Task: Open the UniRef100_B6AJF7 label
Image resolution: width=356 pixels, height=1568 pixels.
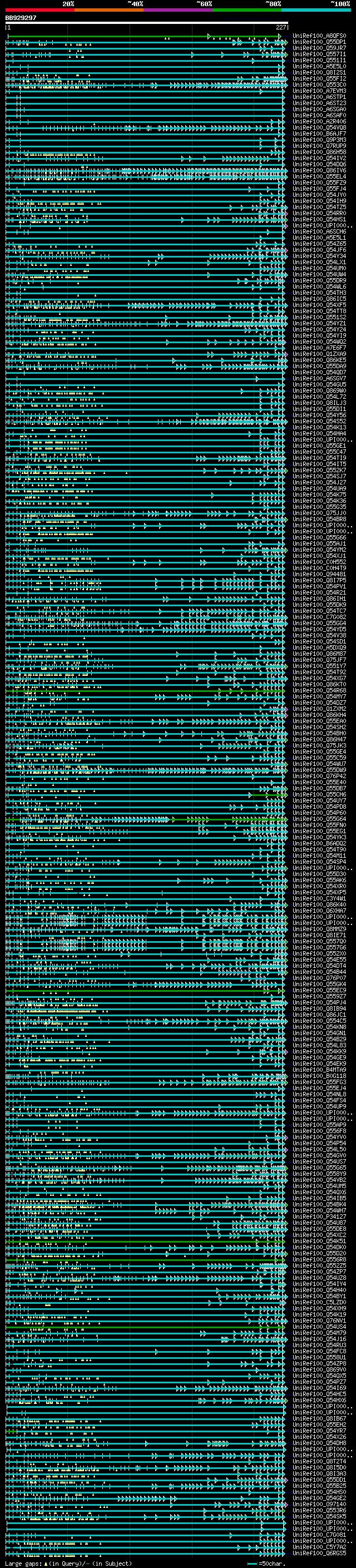Action: click(319, 133)
